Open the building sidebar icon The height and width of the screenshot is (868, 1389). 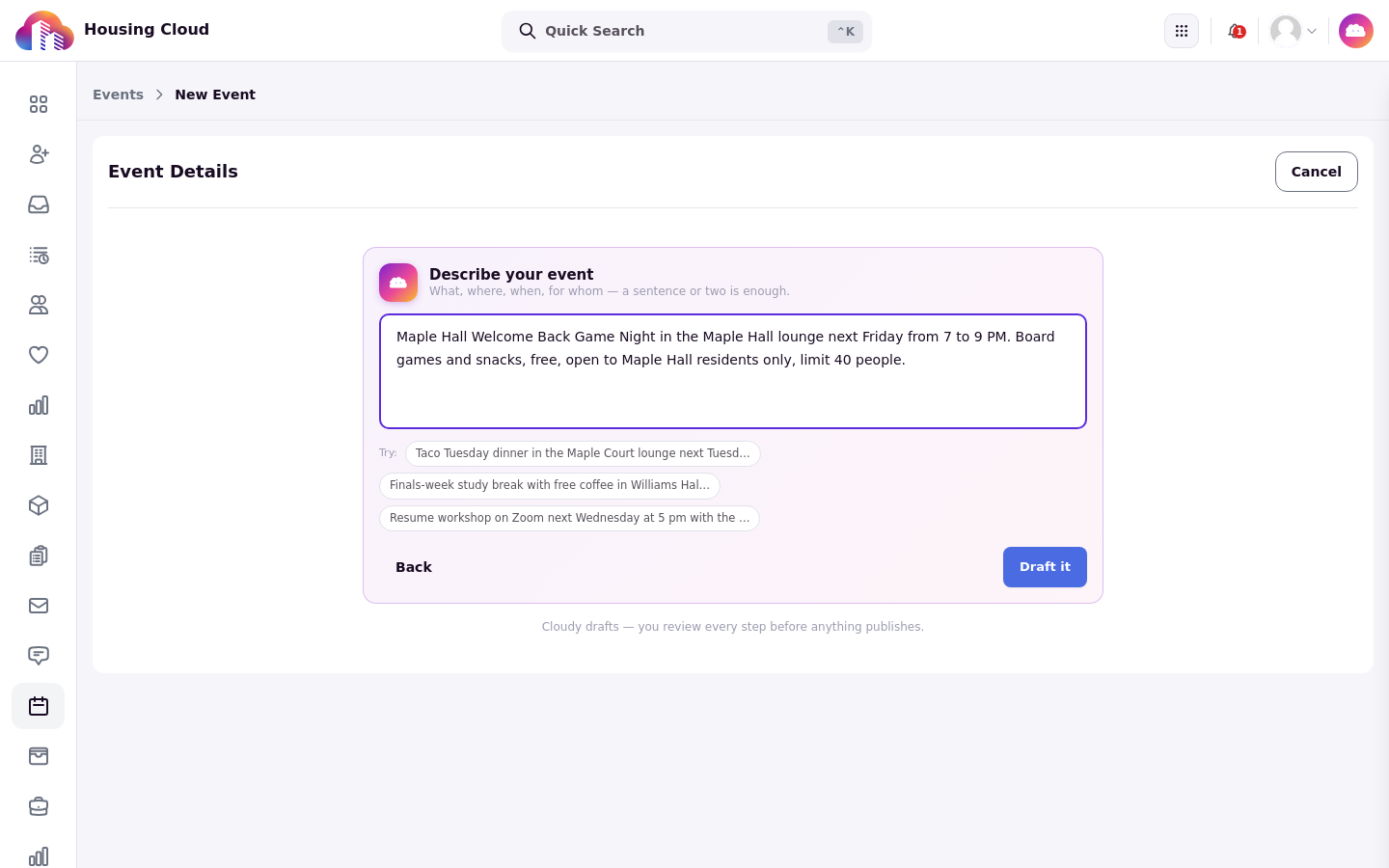[x=39, y=455]
